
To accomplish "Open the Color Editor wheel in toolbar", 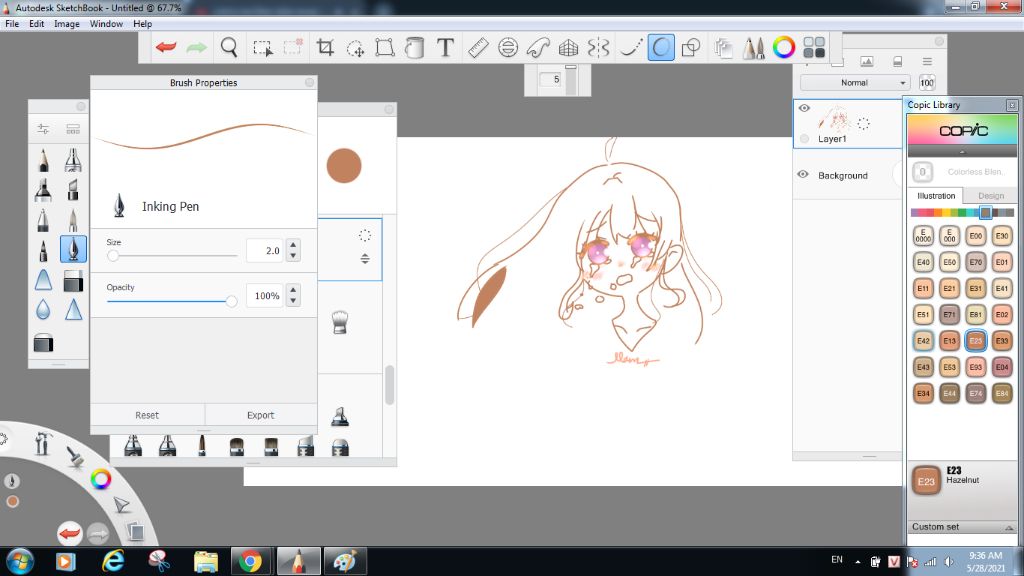I will [784, 47].
